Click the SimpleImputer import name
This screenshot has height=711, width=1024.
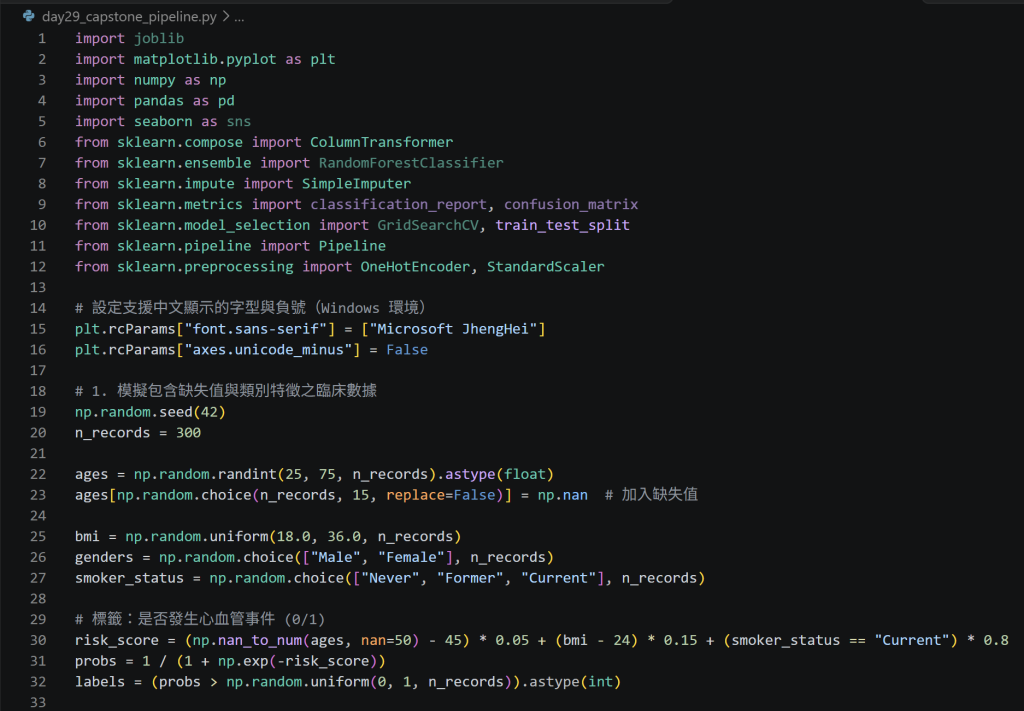pos(357,184)
